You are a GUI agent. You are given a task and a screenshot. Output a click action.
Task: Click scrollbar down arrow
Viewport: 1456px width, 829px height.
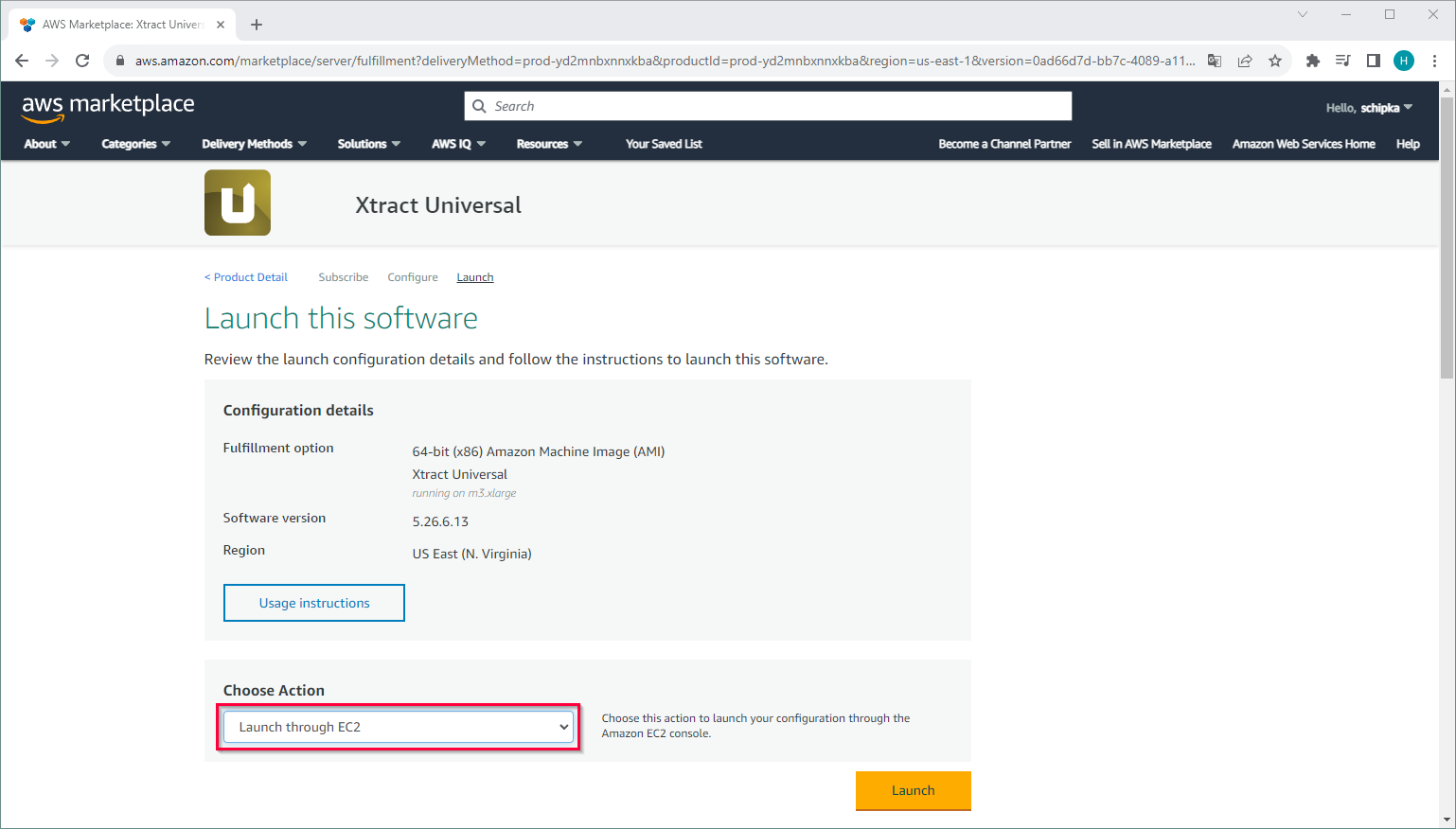(x=1447, y=820)
